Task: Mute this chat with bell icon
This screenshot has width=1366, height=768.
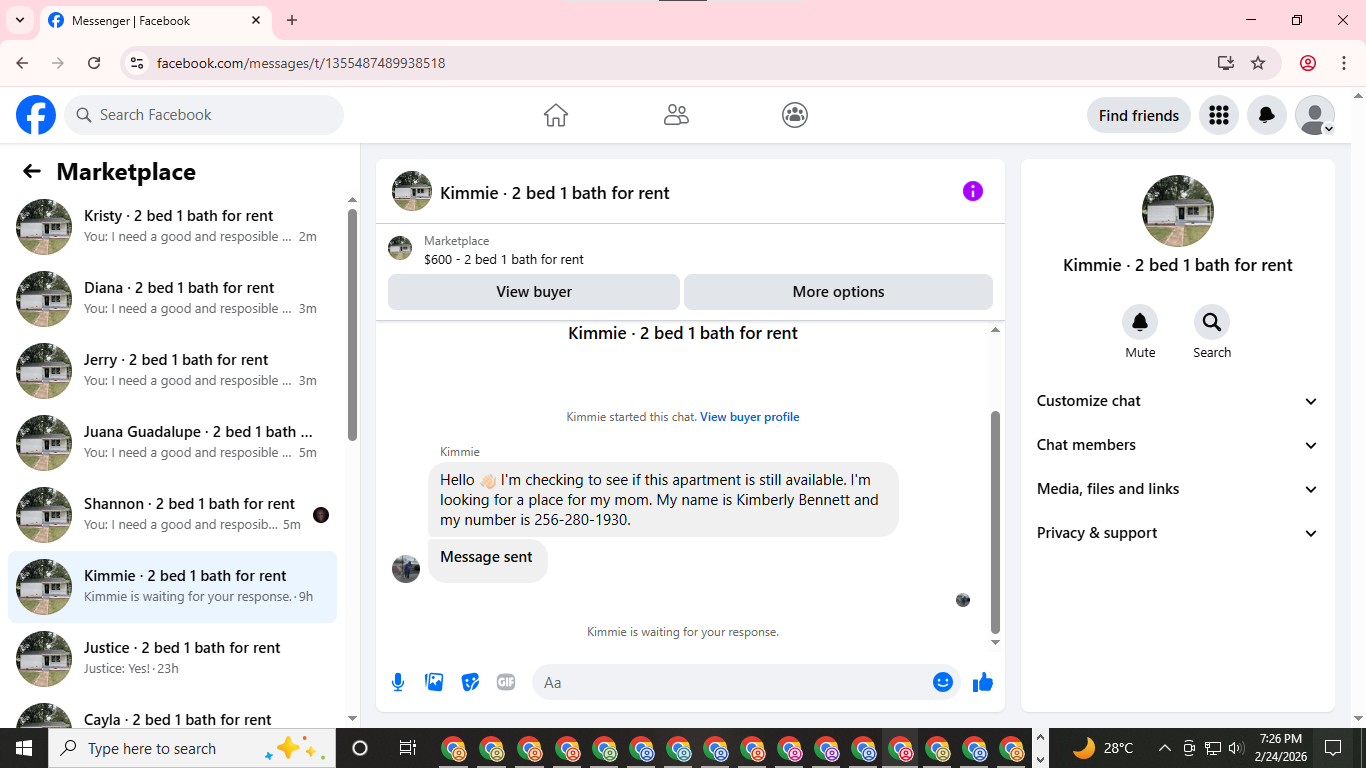Action: (1140, 322)
